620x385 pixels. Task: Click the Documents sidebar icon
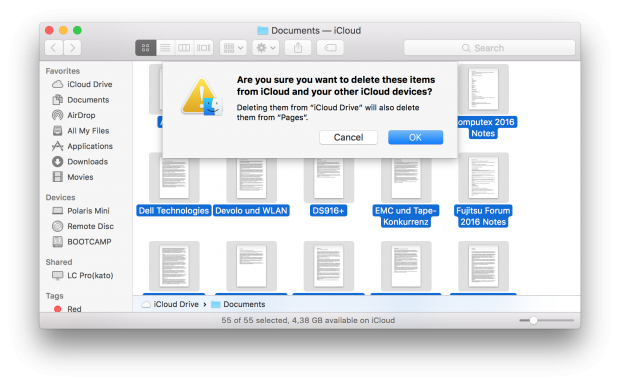tap(58, 100)
